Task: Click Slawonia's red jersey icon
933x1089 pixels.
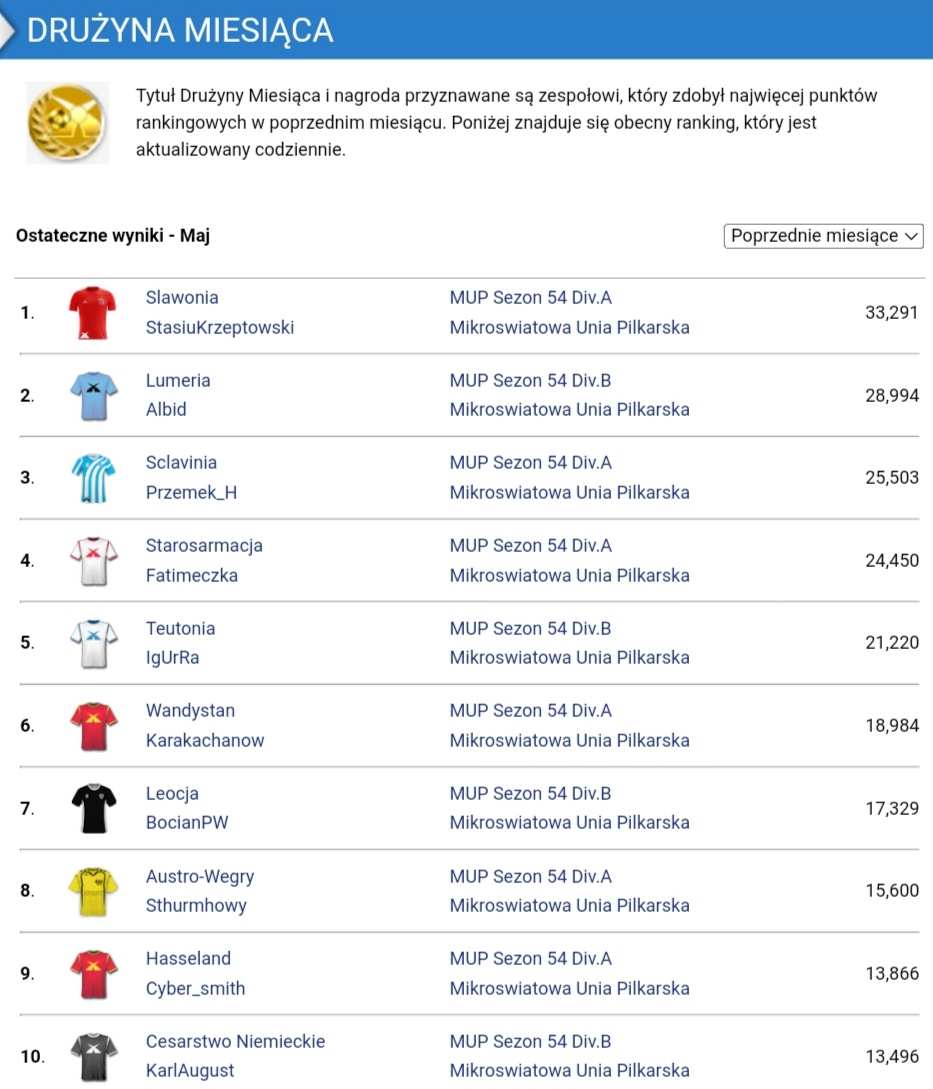Action: tap(93, 313)
